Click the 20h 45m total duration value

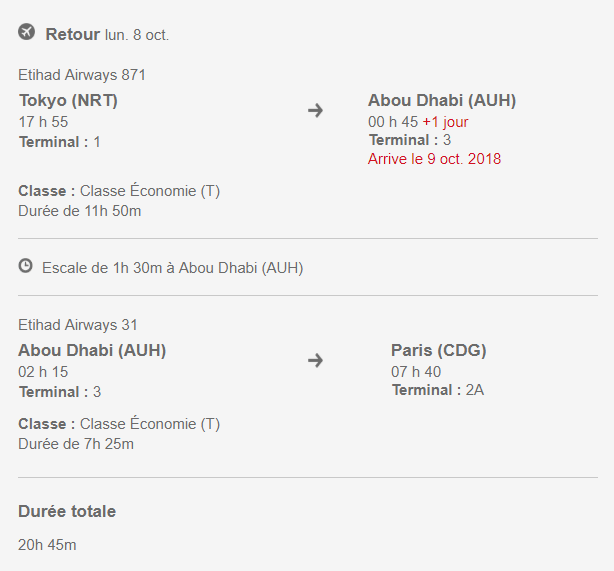pos(47,545)
